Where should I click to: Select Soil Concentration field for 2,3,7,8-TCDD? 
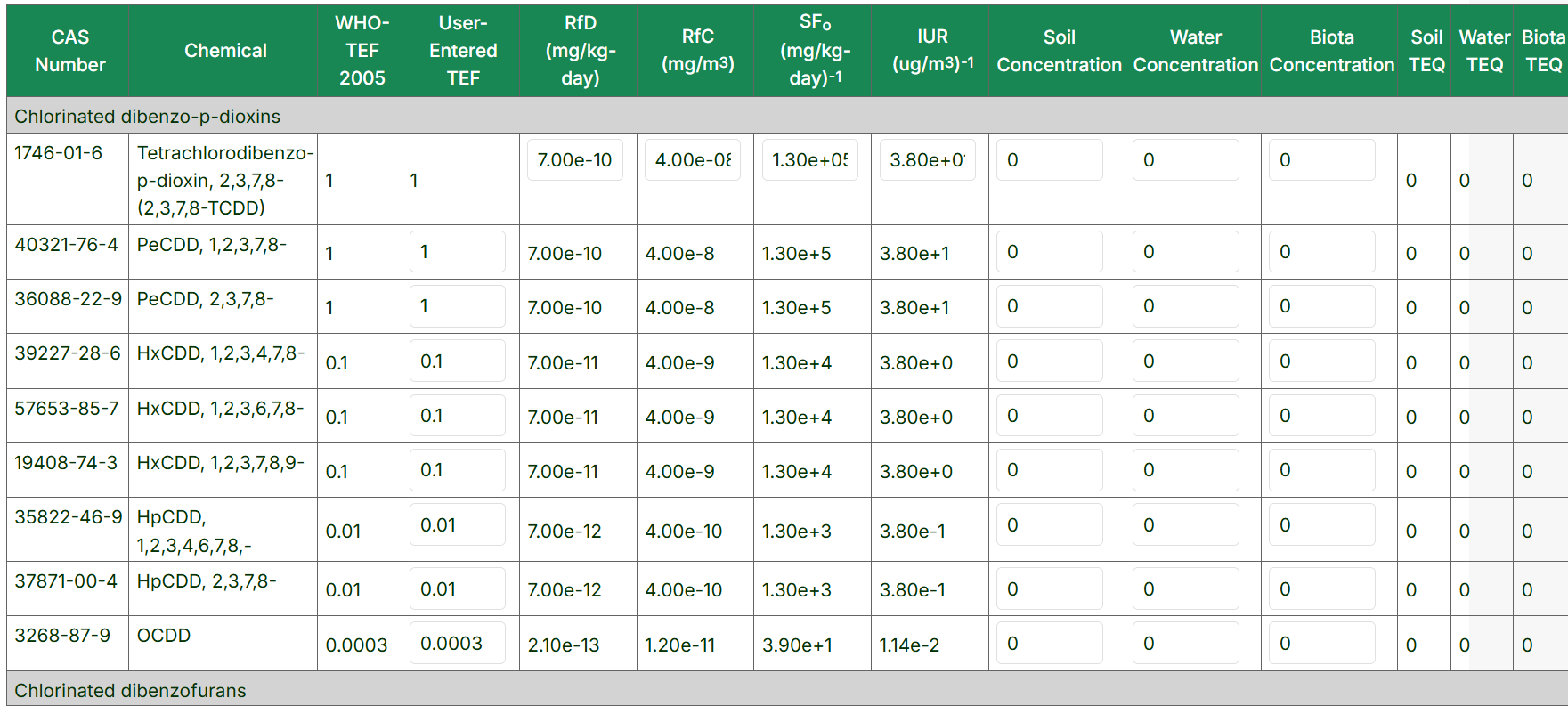(x=1049, y=160)
